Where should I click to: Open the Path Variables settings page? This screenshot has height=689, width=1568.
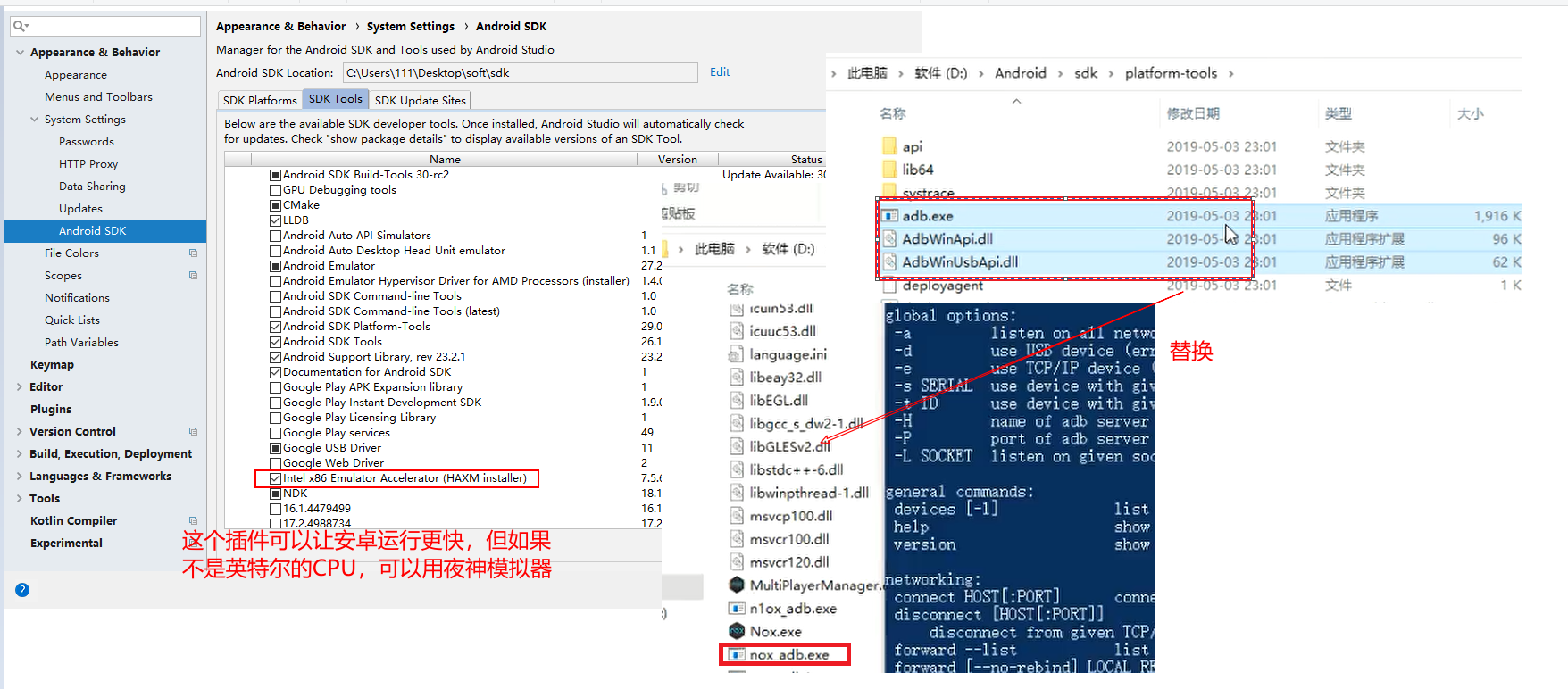pos(81,343)
